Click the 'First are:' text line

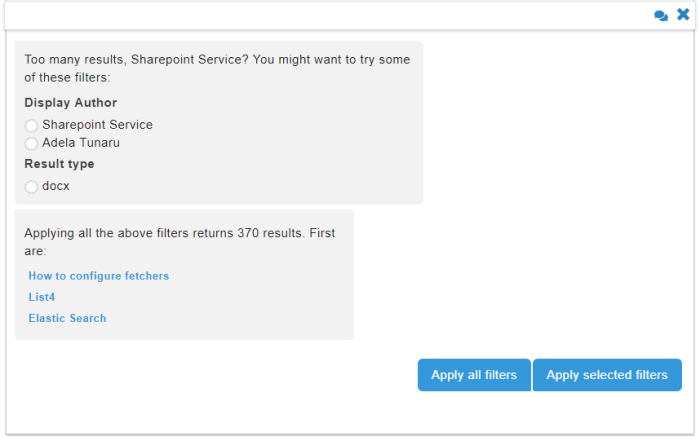click(x=42, y=251)
